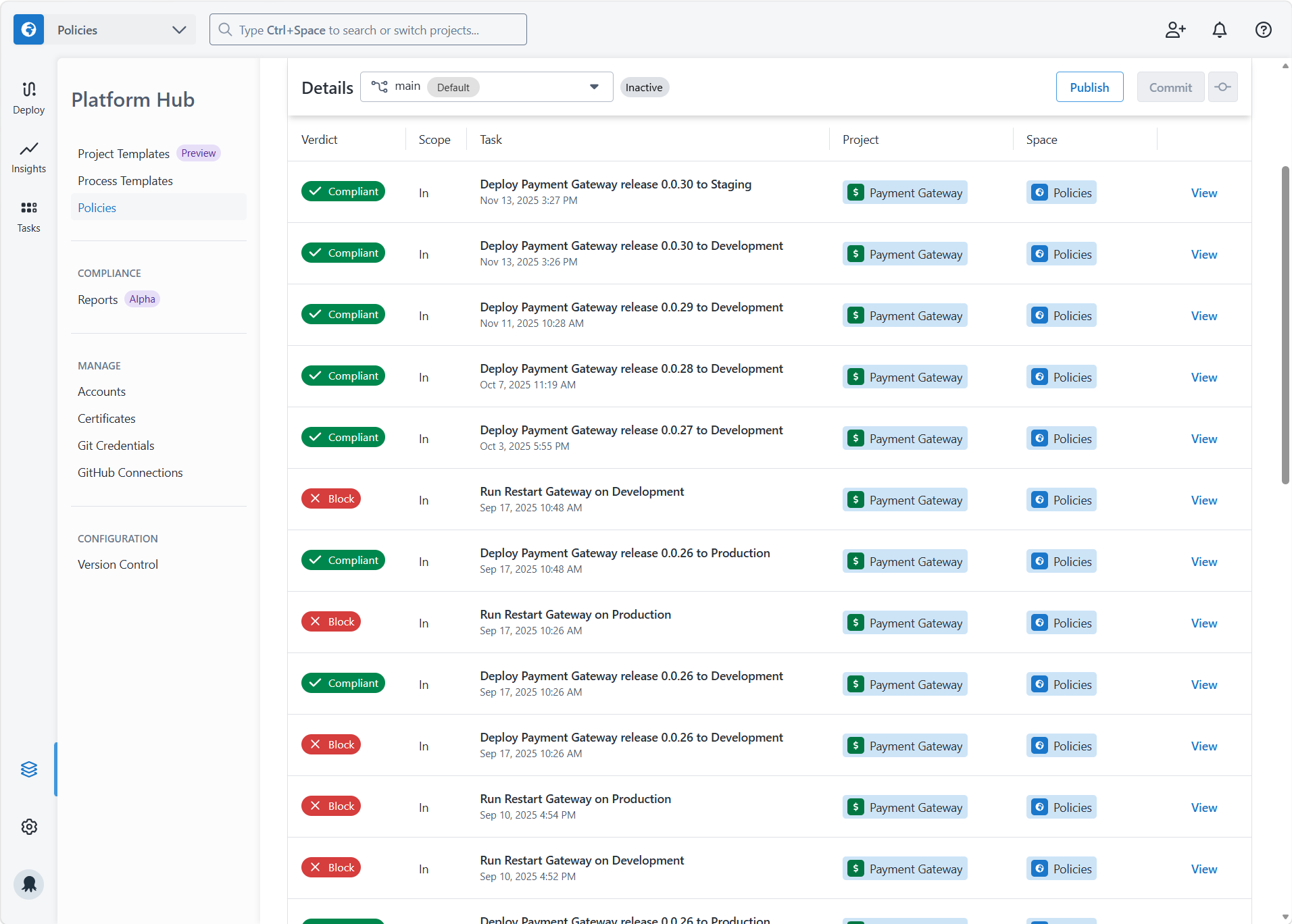This screenshot has height=924, width=1292.
Task: Select Policies in the Platform Hub menu
Action: point(159,207)
